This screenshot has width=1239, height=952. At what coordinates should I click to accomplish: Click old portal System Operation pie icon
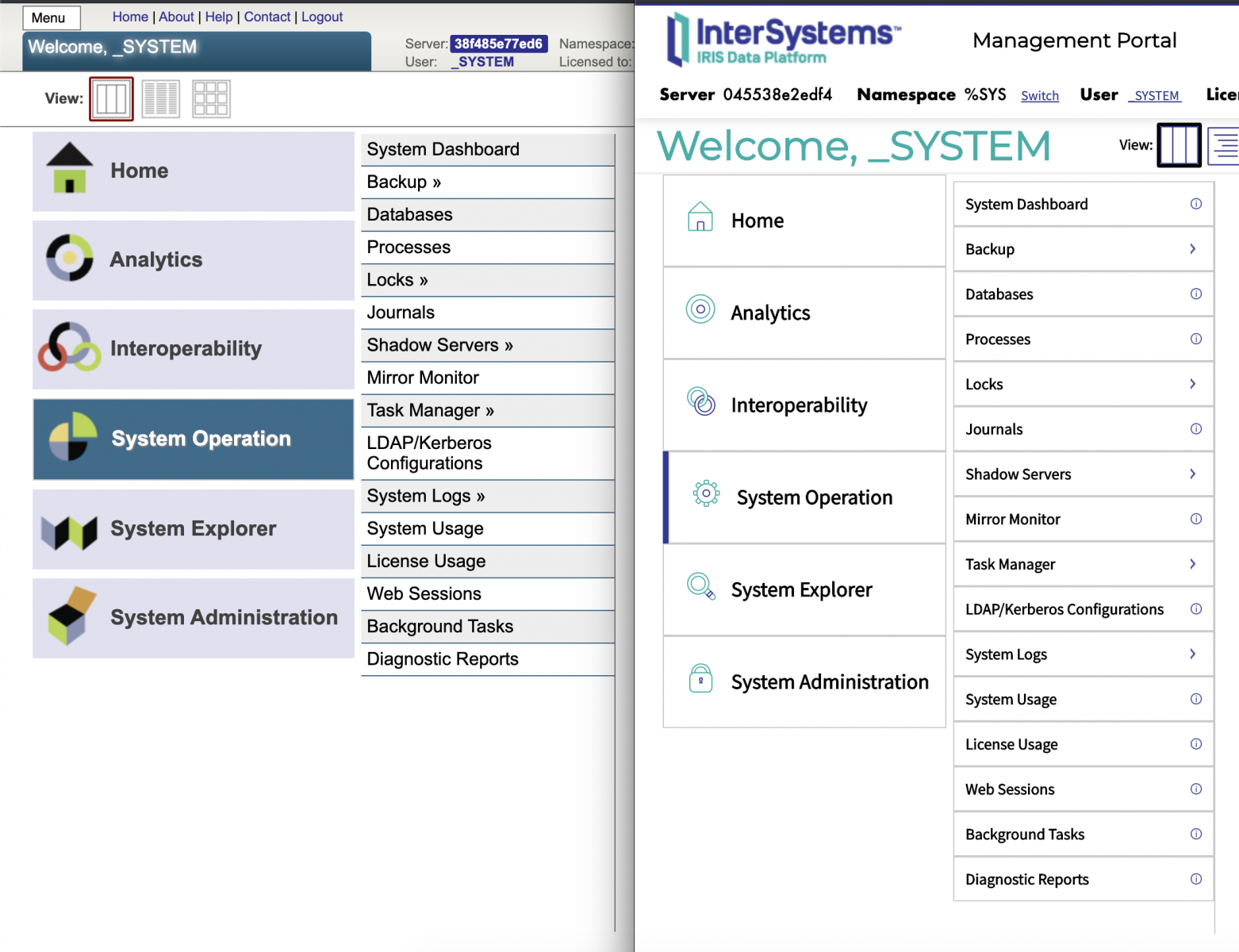(x=72, y=437)
